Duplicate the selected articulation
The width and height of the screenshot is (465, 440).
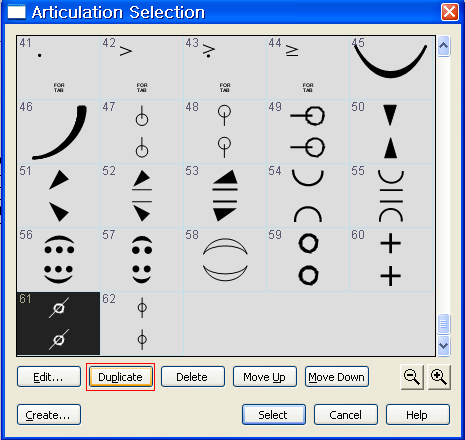(x=120, y=377)
